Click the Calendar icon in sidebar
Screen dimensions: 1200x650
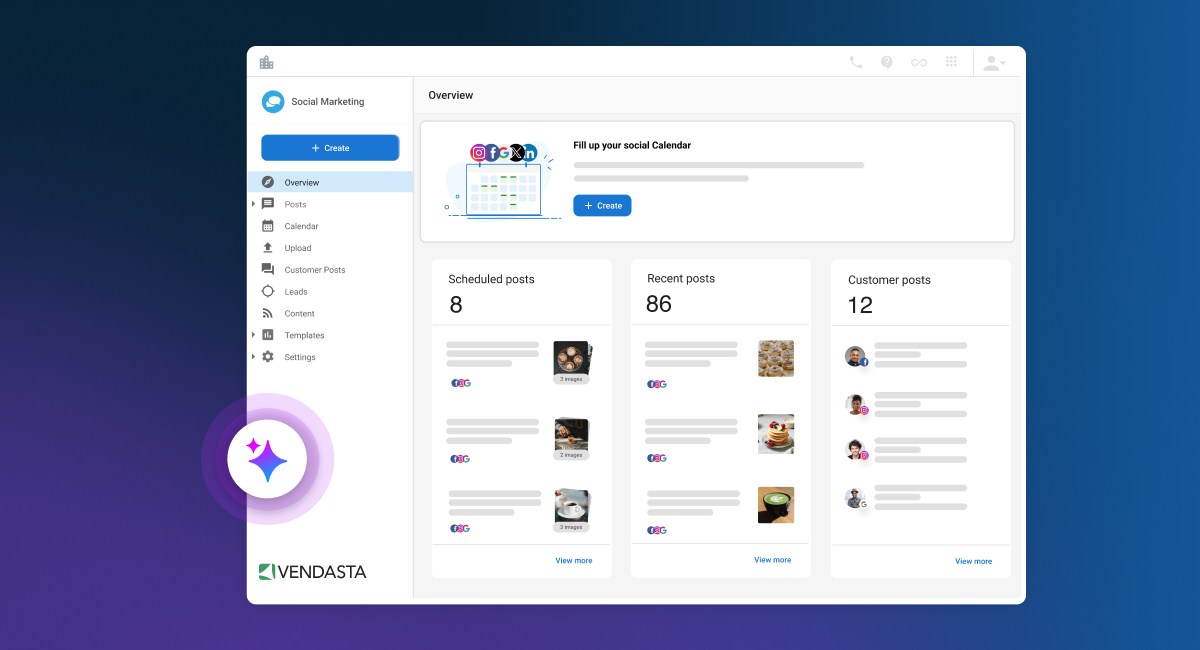(267, 226)
